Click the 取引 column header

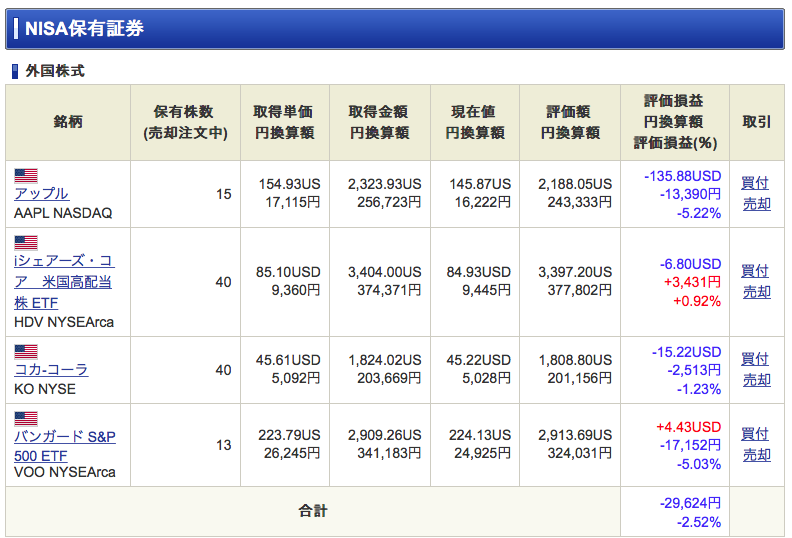pyautogui.click(x=756, y=122)
